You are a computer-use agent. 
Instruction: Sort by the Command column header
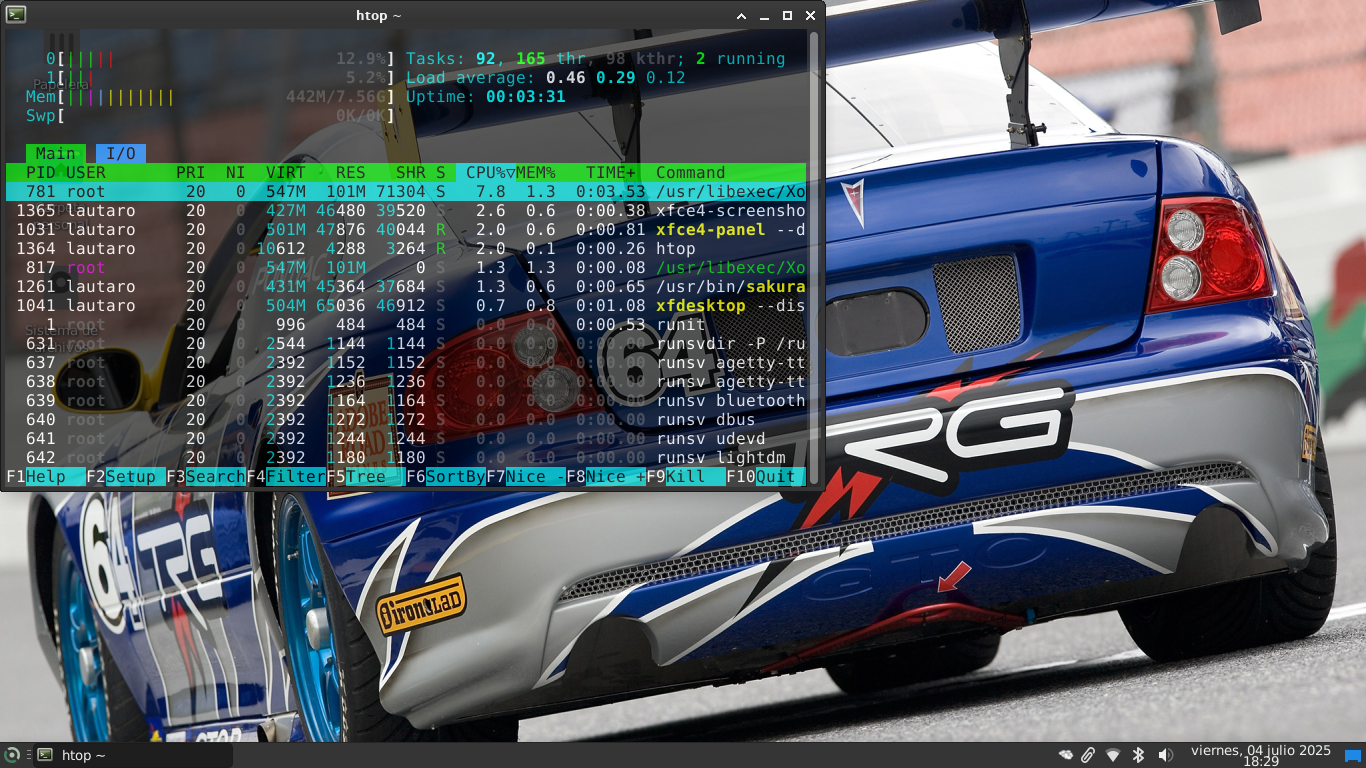coord(691,173)
